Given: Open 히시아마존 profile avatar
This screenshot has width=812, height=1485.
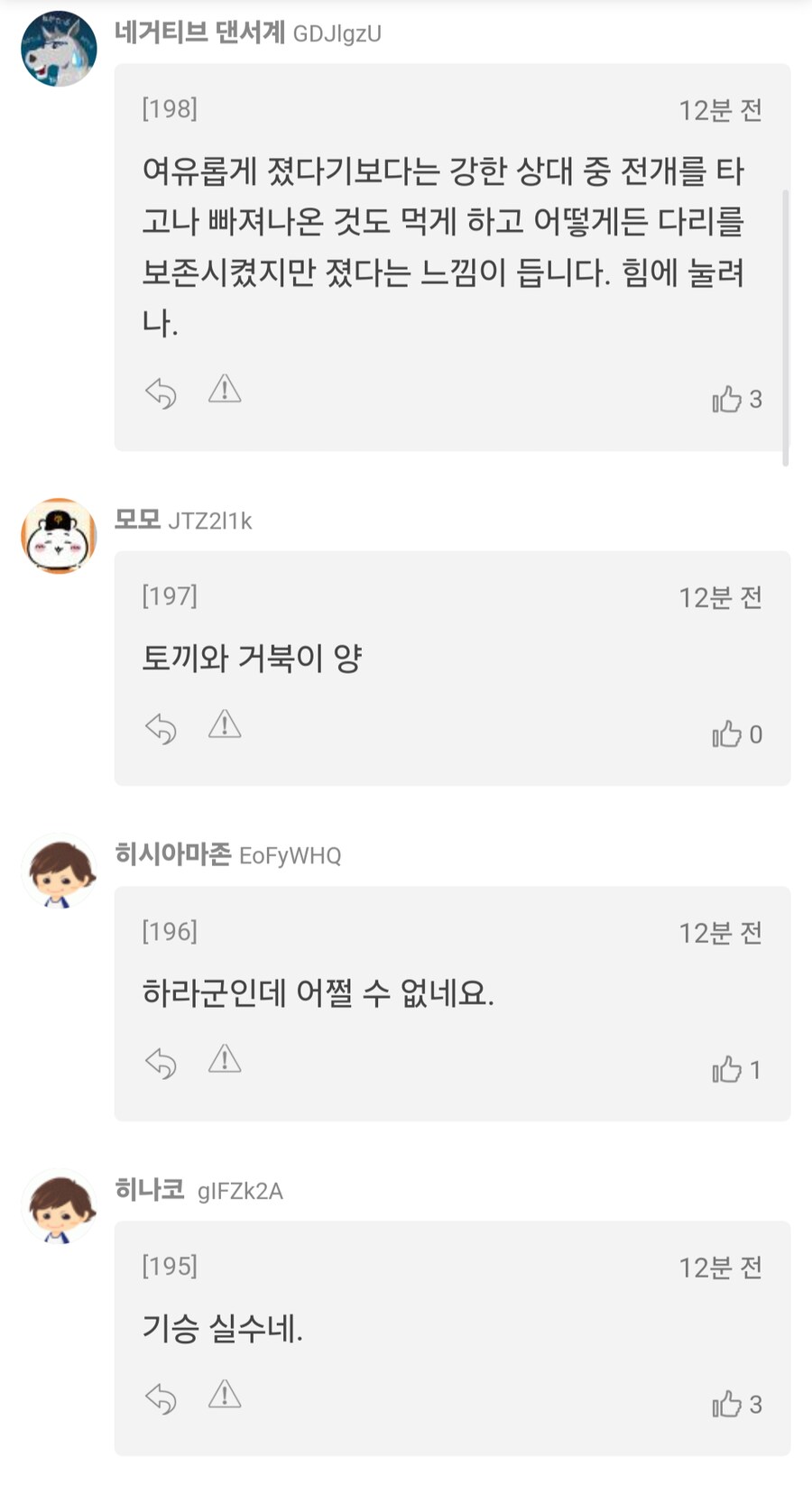Looking at the screenshot, I should click(59, 872).
